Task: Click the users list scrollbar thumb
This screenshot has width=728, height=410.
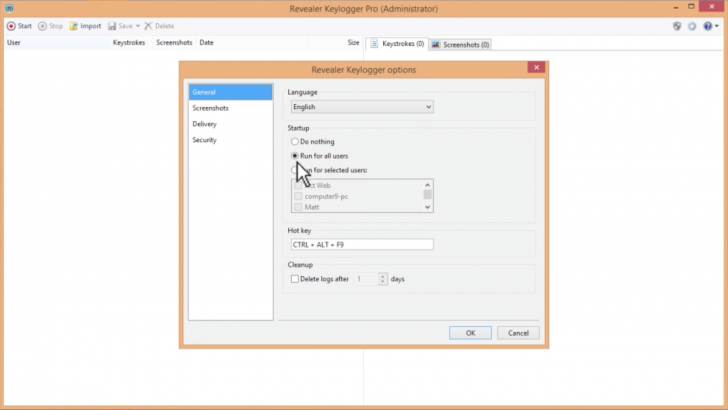Action: (428, 194)
